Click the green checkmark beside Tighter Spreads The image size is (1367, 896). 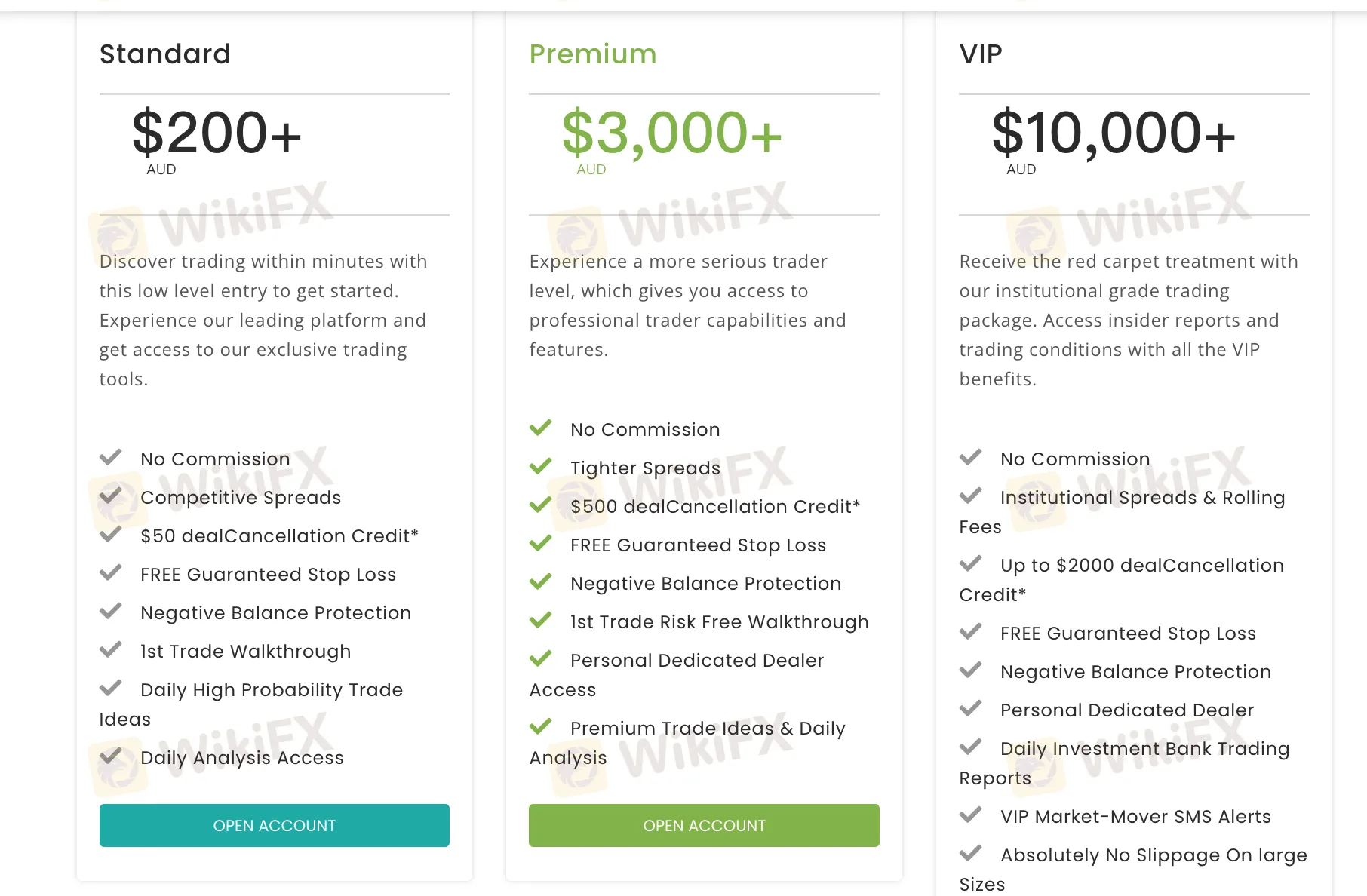(x=541, y=466)
